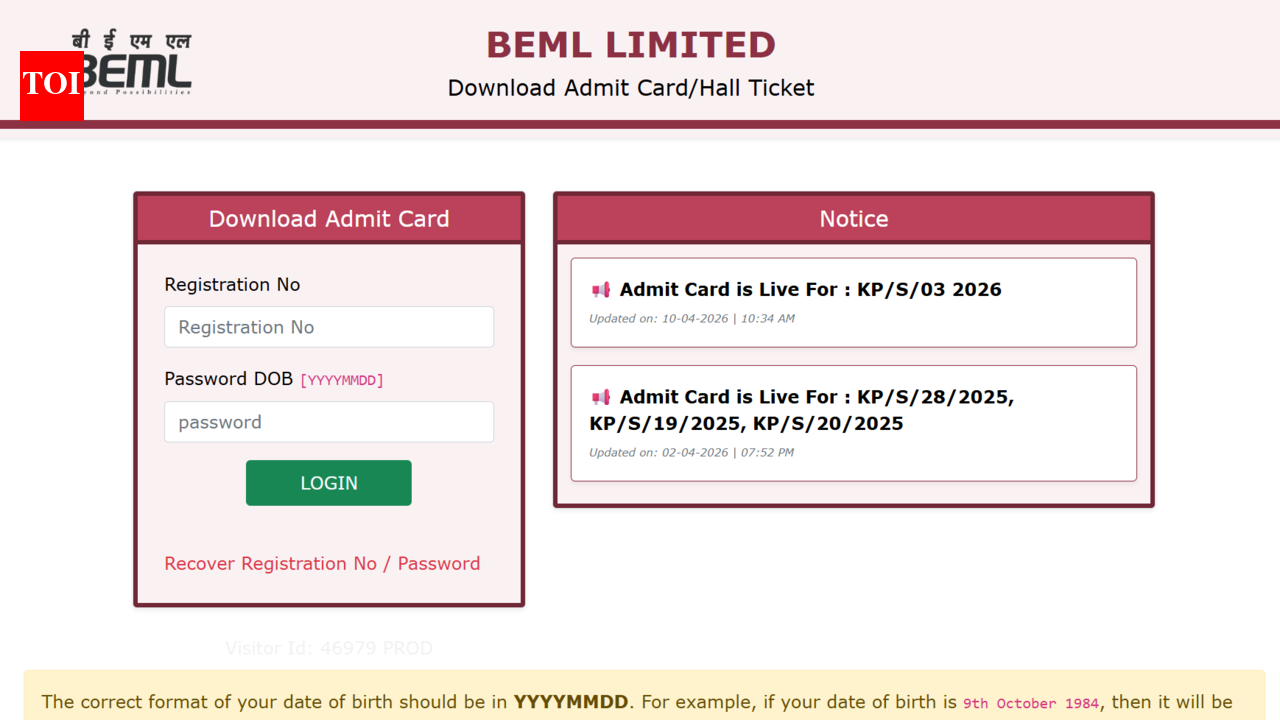1280x720 pixels.
Task: Click the Download Admit Card panel header
Action: (x=328, y=218)
